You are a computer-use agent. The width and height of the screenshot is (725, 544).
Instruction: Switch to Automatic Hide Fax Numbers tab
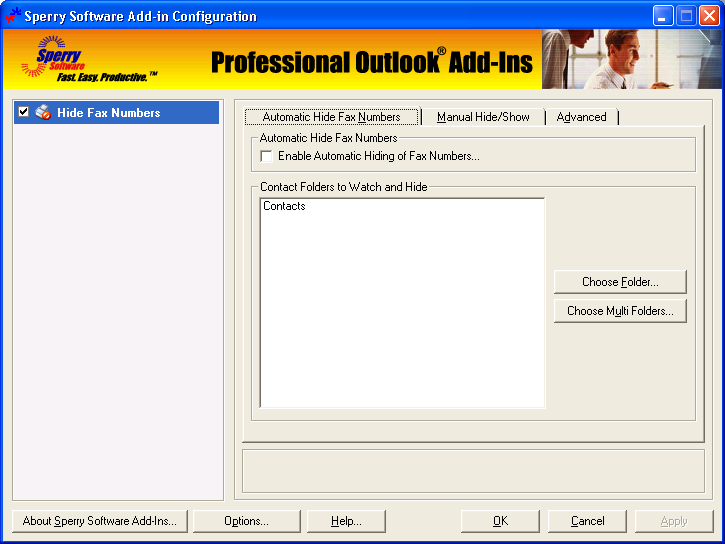point(332,117)
